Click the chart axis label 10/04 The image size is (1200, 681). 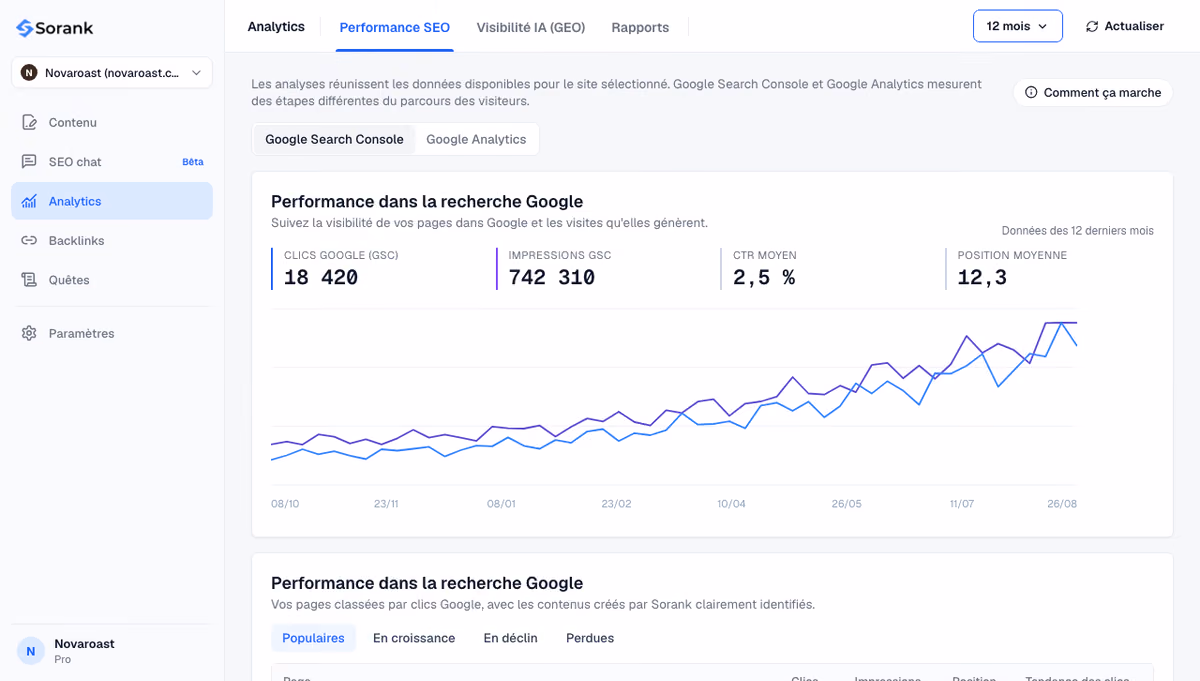tap(731, 504)
